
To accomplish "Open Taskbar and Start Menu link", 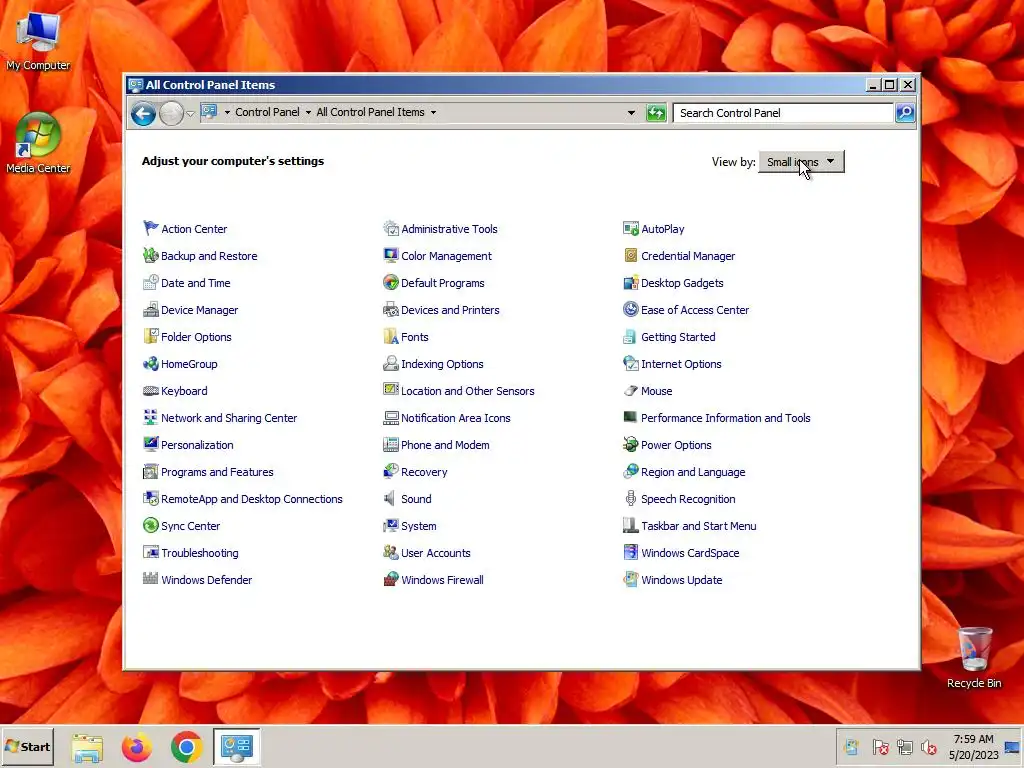I will 699,526.
